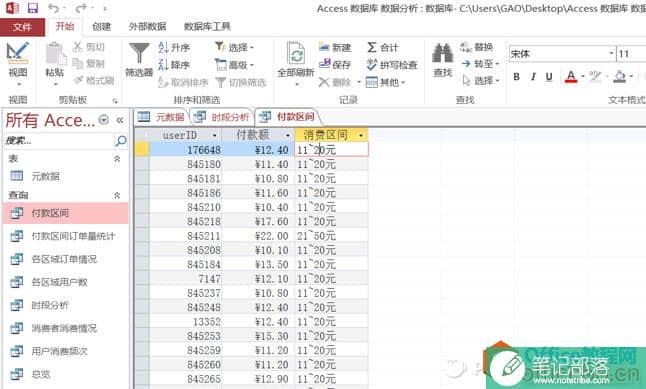The width and height of the screenshot is (646, 389).
Task: Open the 高级 advanced filter dropdown
Action: 234,65
